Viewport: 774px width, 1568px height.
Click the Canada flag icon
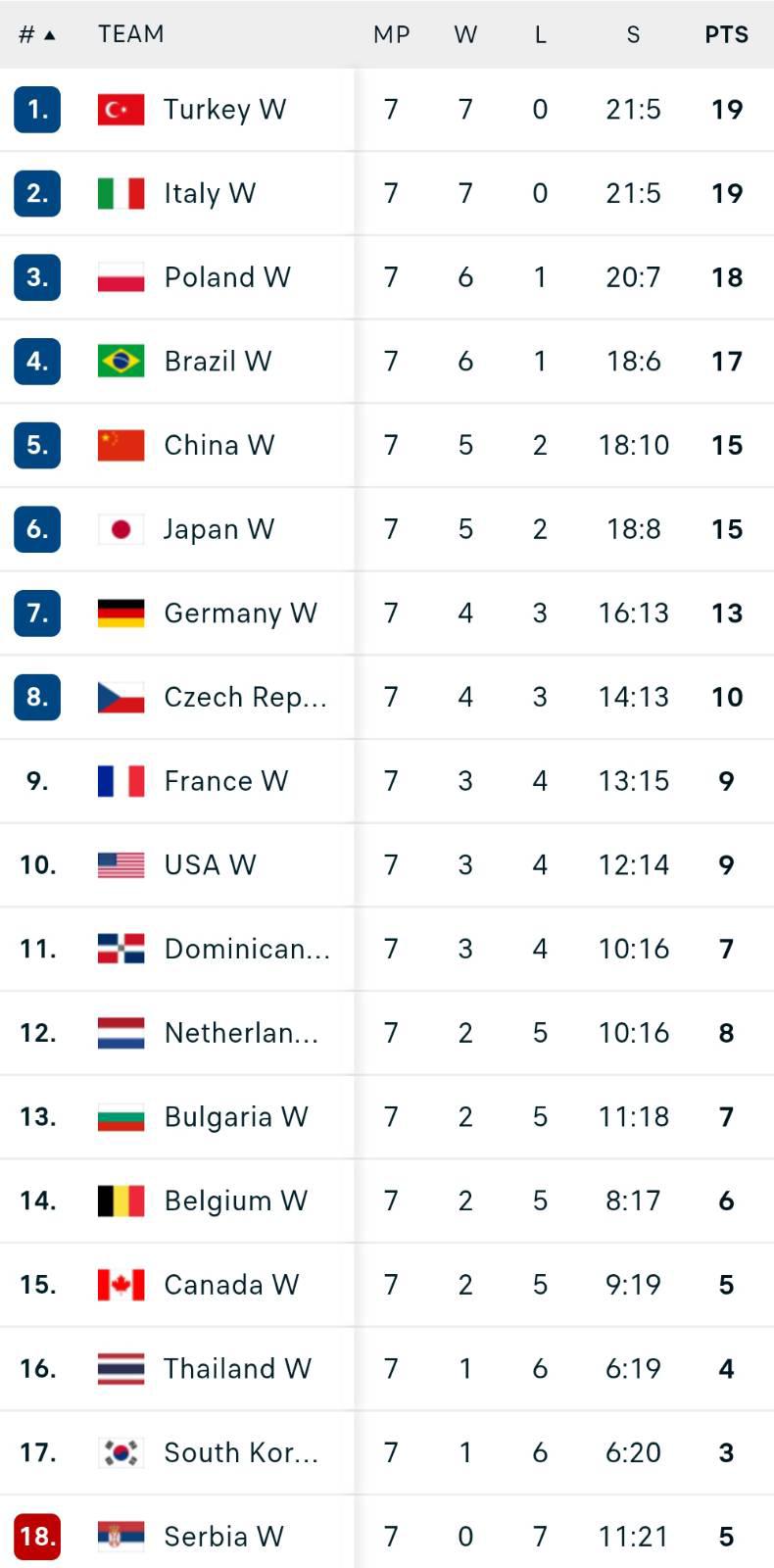tap(121, 1285)
